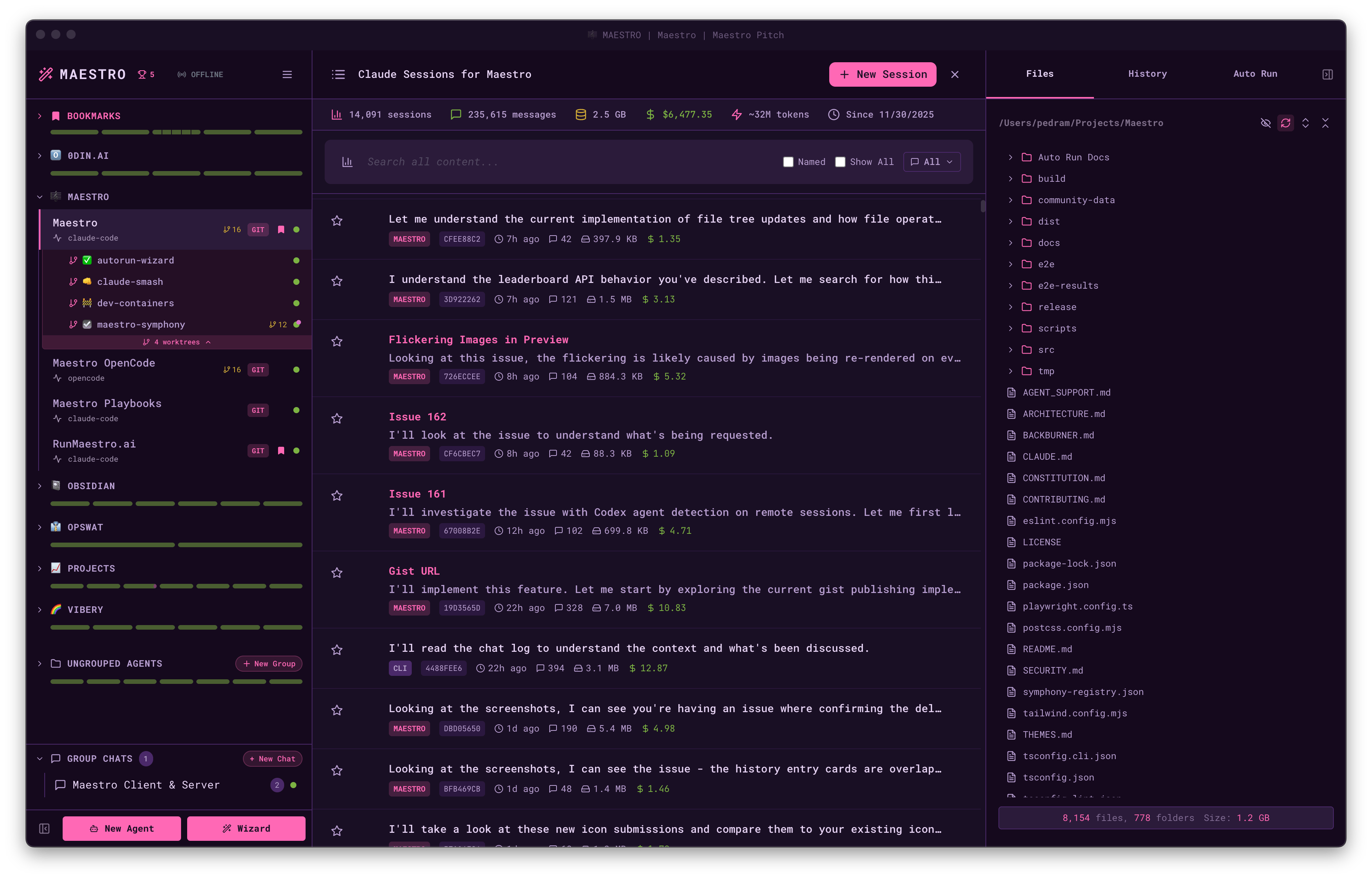Create a New Group
The width and height of the screenshot is (1372, 879).
[269, 664]
